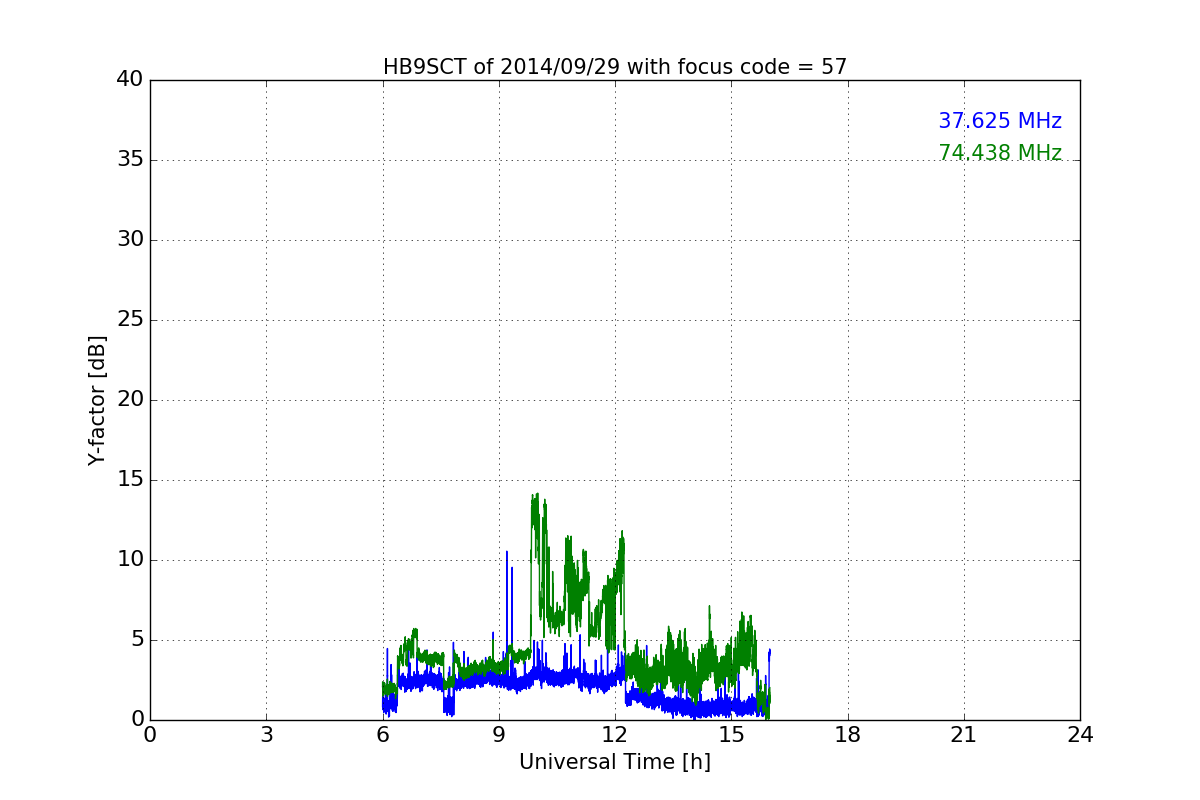
Task: Click the green '74.438 MHz' legend label
Action: coord(1000,153)
